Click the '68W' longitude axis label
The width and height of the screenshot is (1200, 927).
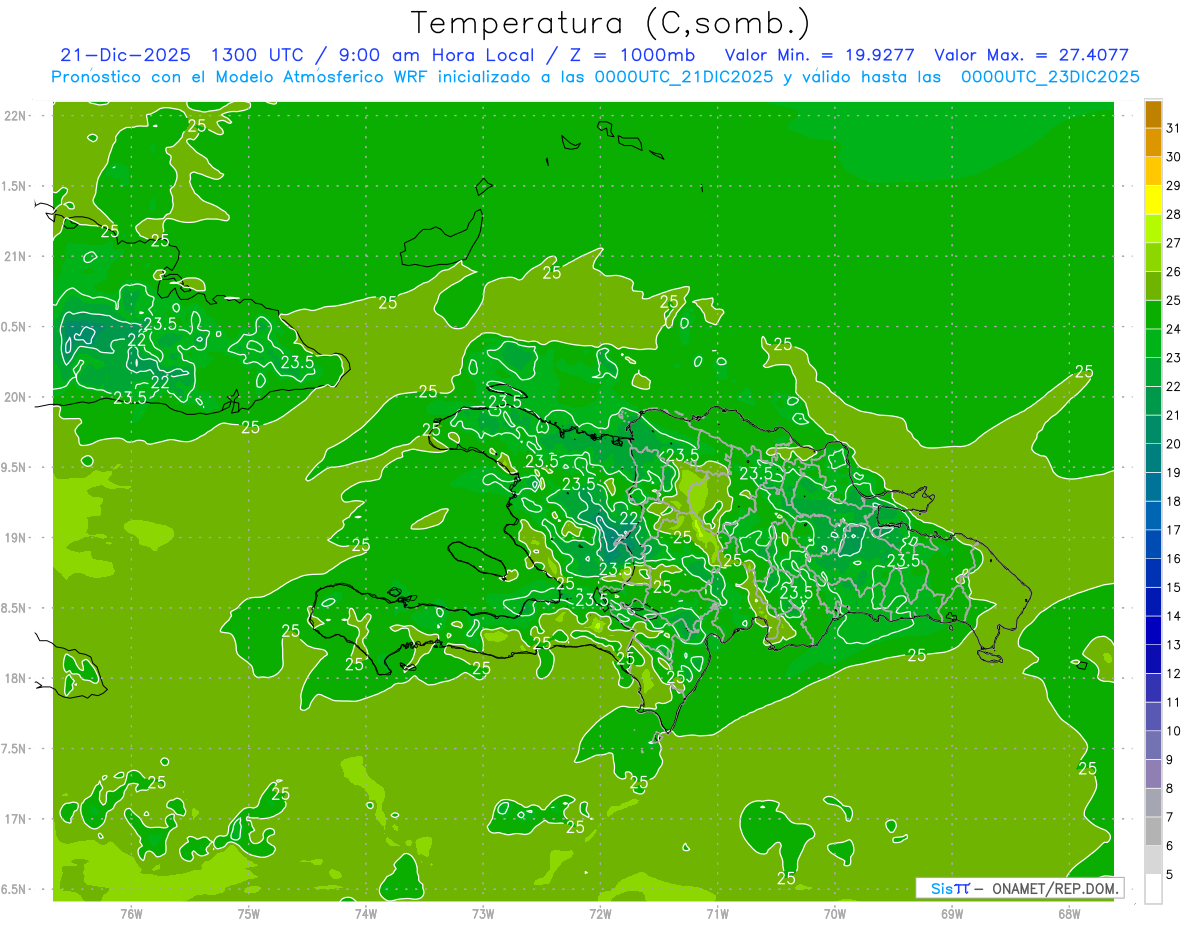pyautogui.click(x=1069, y=913)
